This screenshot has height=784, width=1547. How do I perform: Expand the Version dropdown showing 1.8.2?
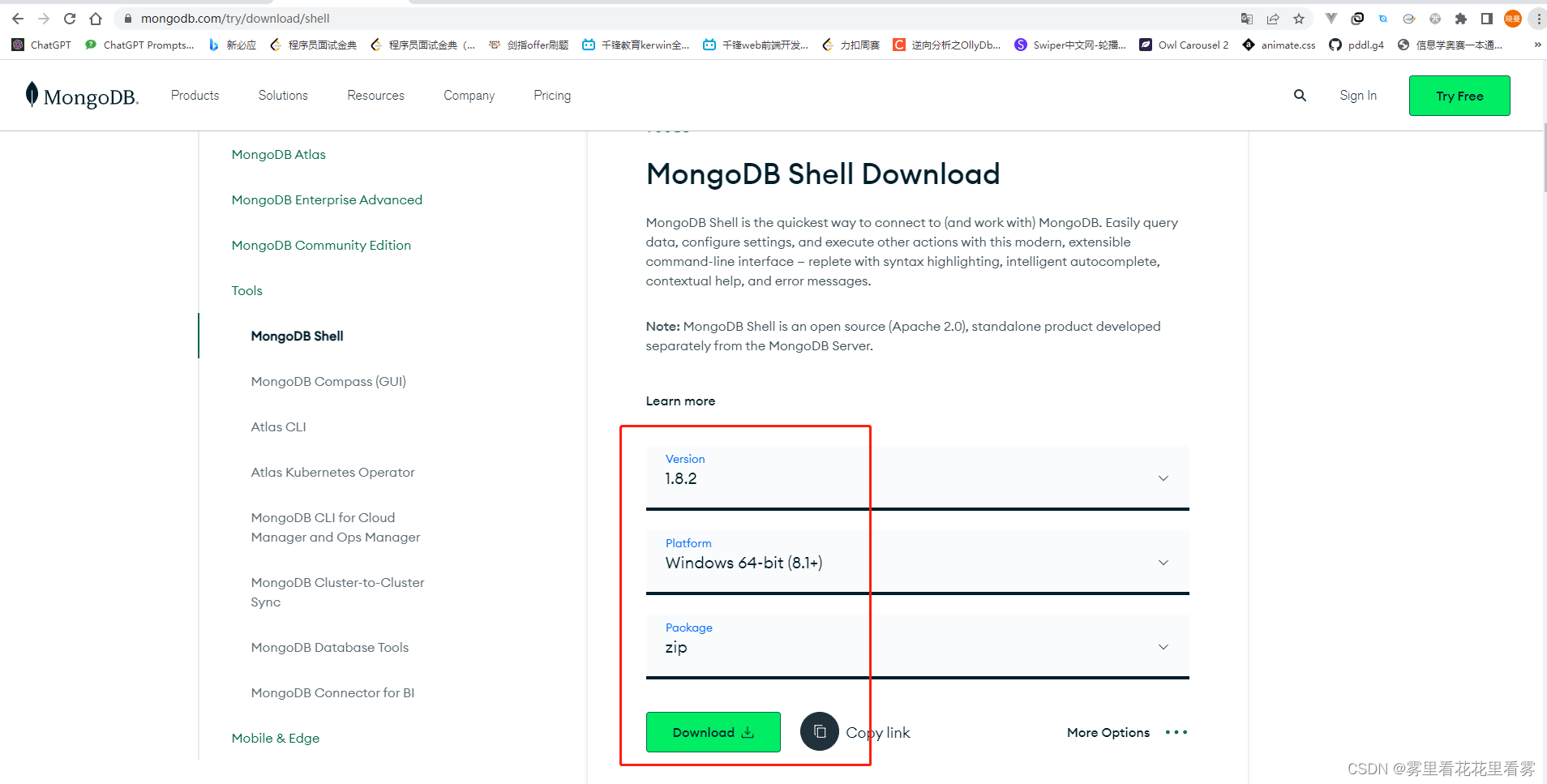pyautogui.click(x=1163, y=478)
